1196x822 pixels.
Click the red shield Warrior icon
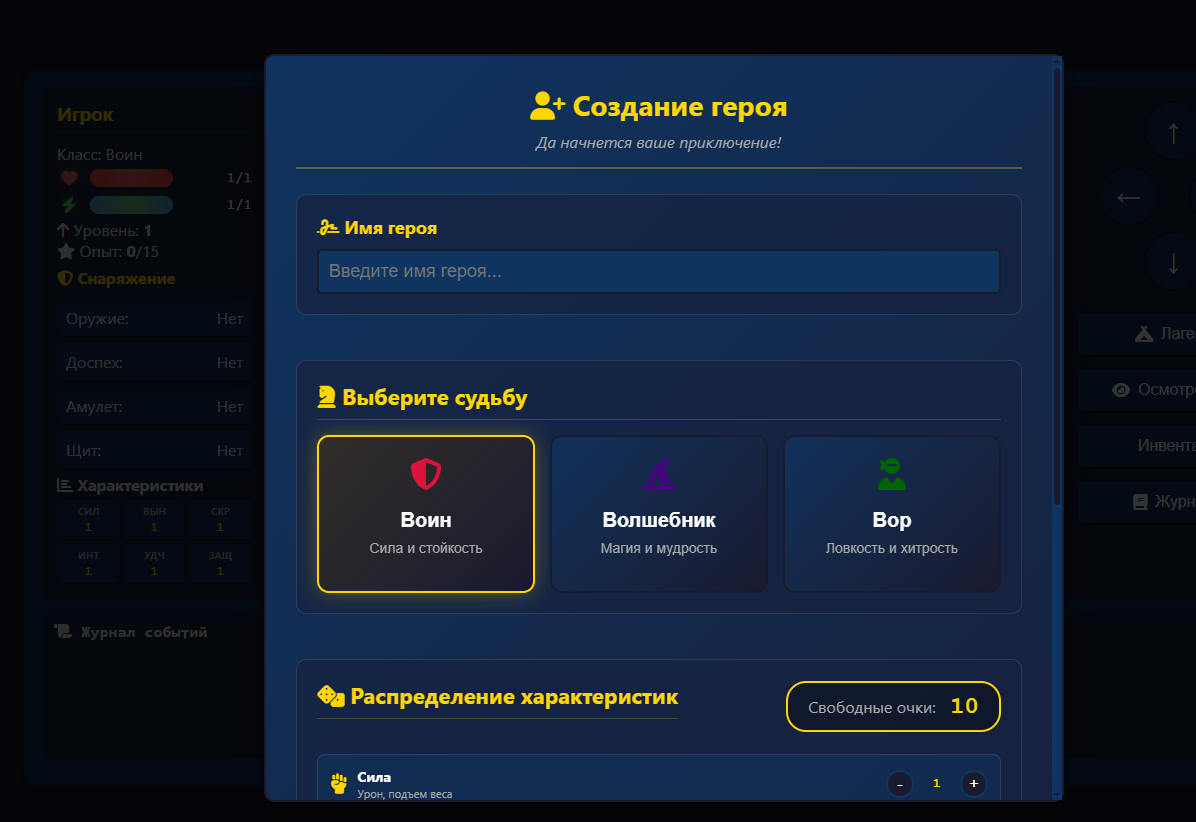click(x=426, y=474)
